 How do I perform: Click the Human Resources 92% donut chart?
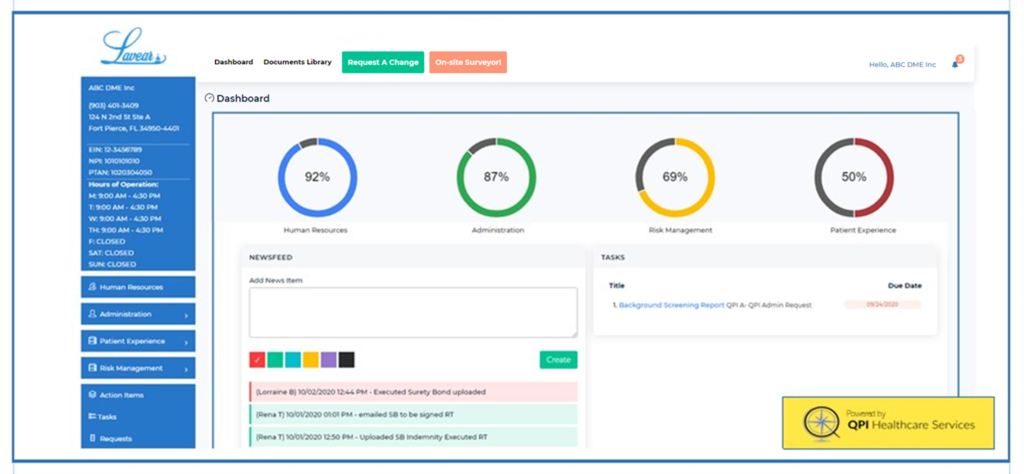tap(317, 177)
